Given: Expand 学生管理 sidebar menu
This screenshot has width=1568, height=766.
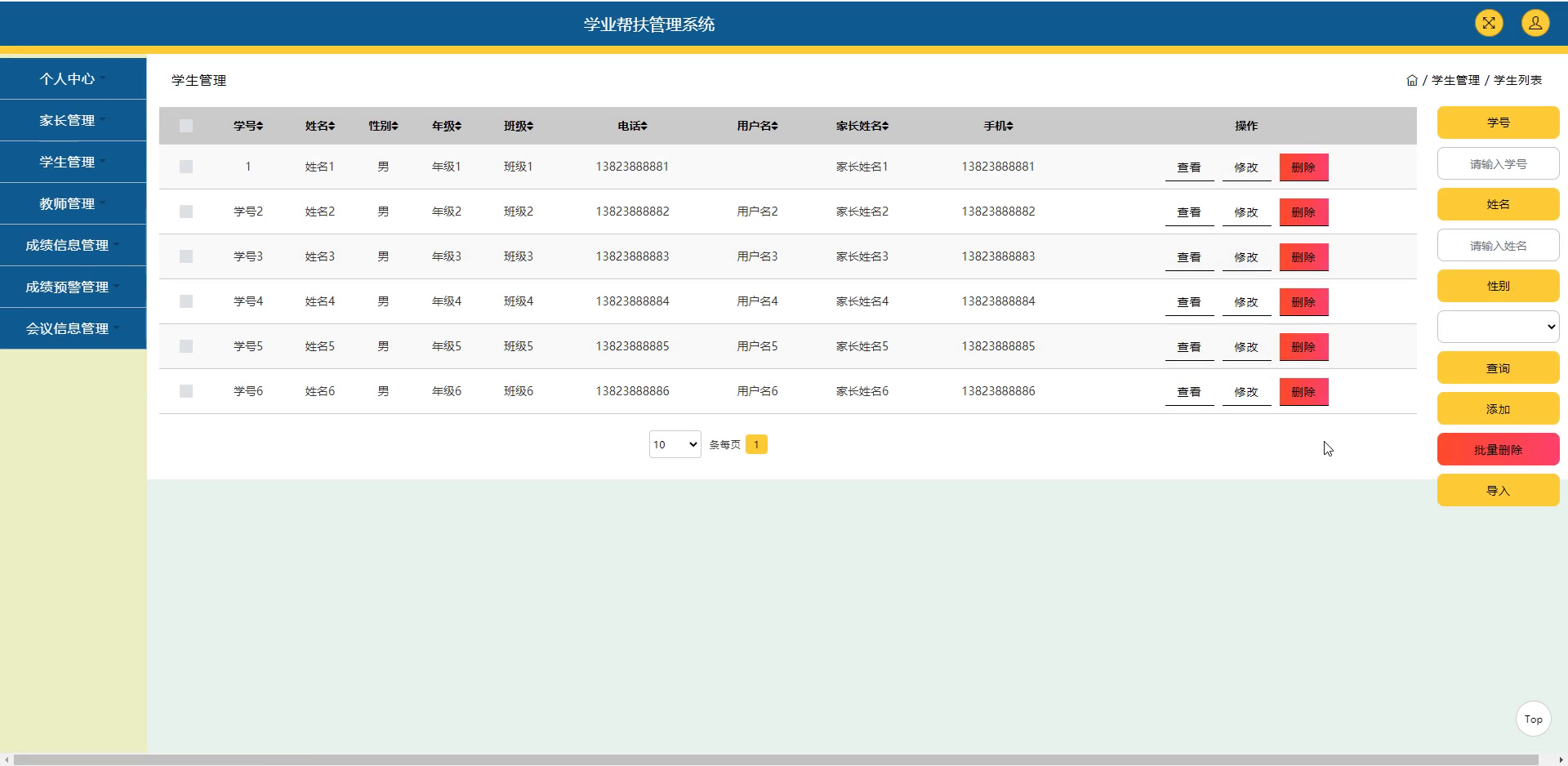Looking at the screenshot, I should tap(73, 162).
